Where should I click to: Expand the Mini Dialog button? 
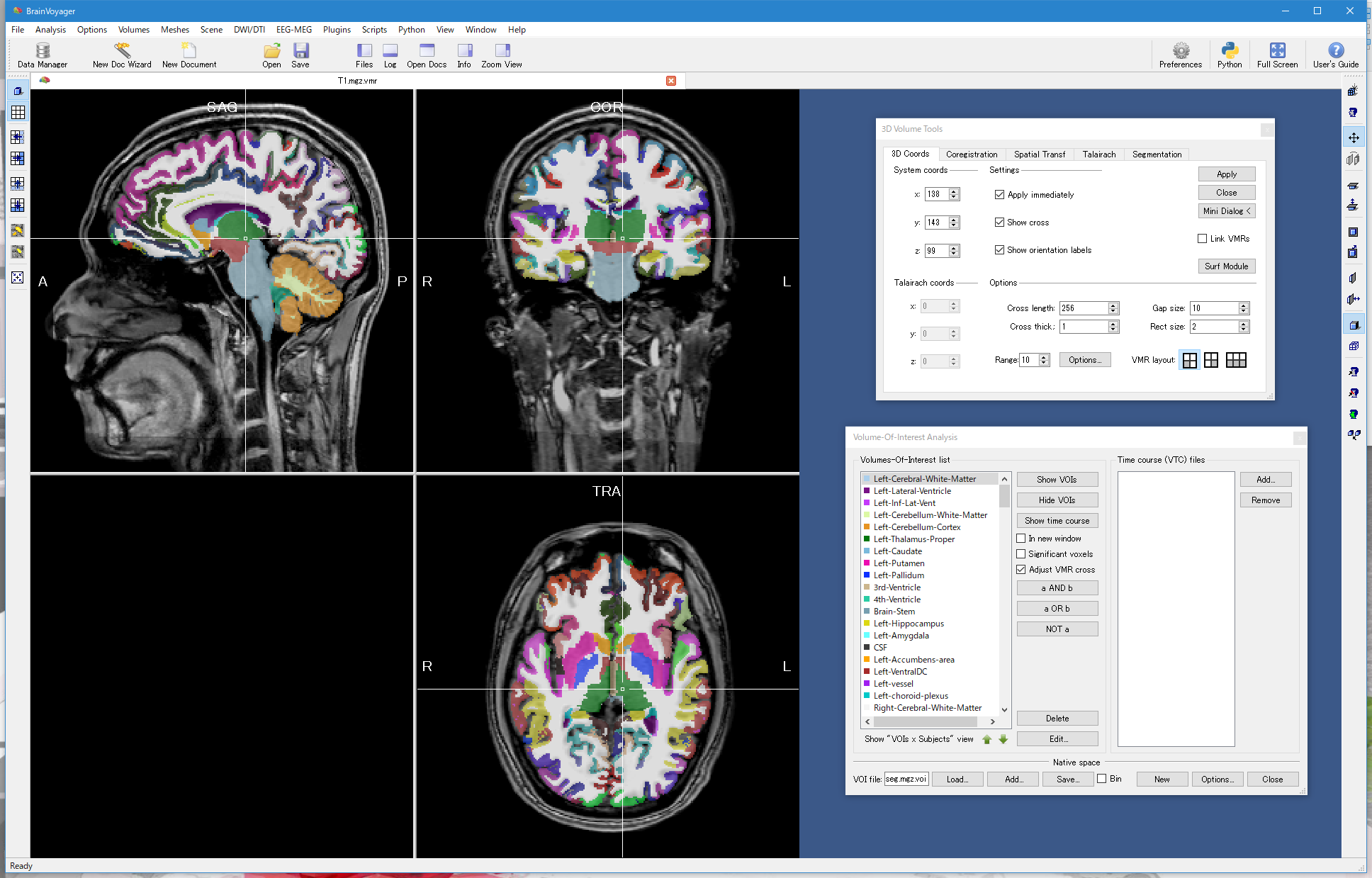[x=1227, y=210]
